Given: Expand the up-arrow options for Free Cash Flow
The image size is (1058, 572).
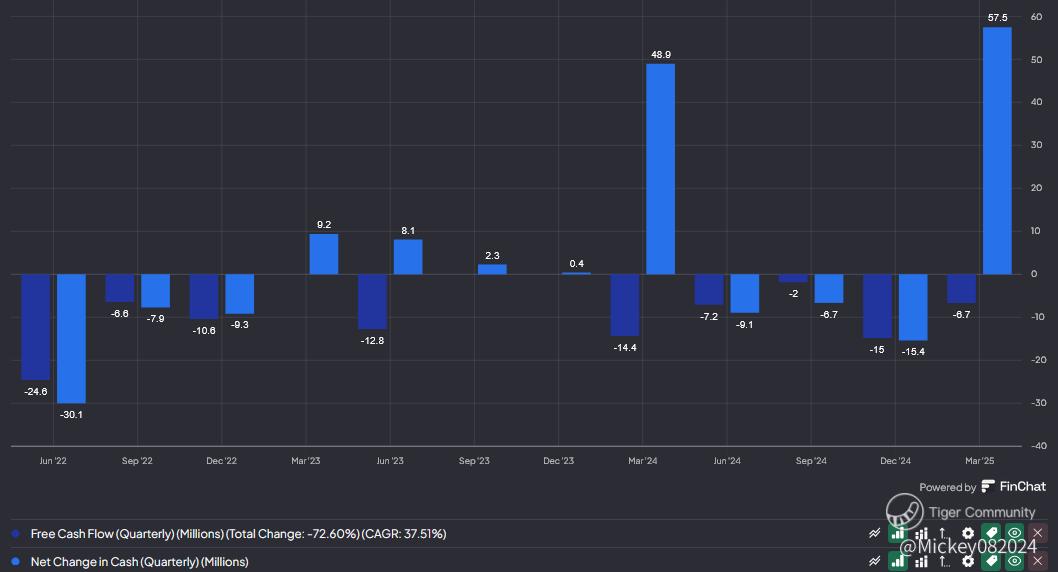Looking at the screenshot, I should (x=943, y=534).
